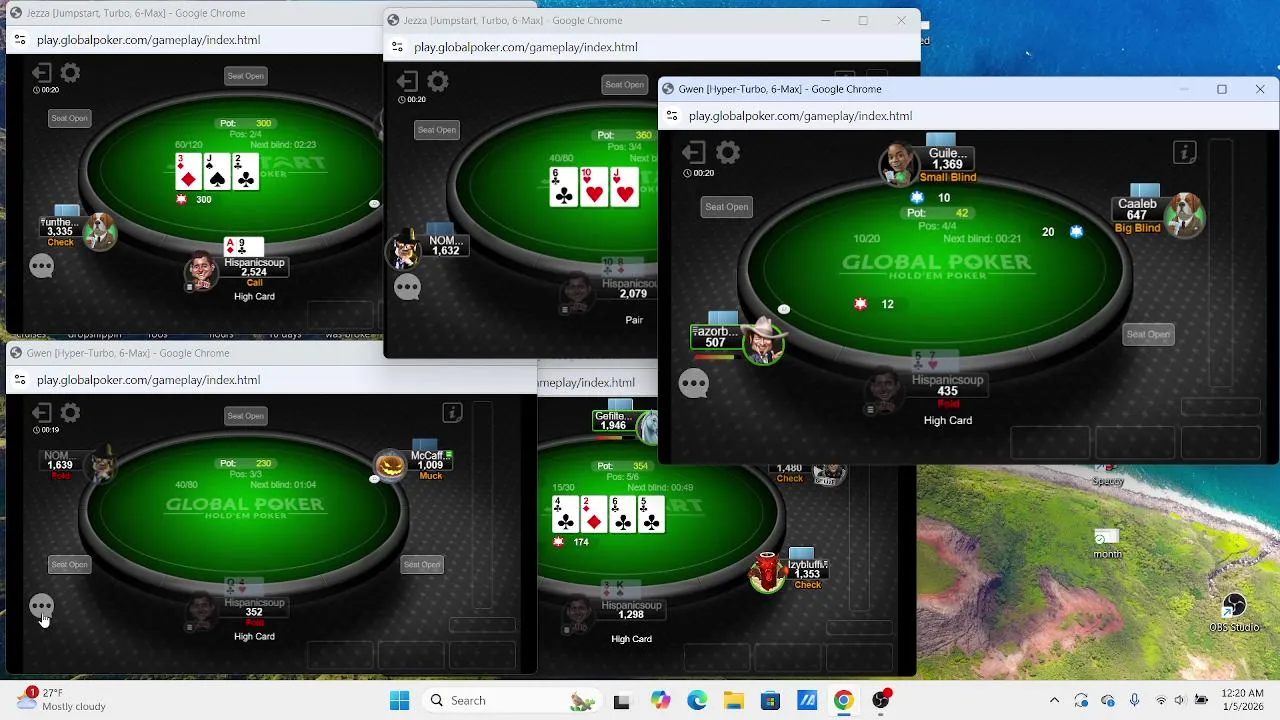
Task: Focus Gwen window title showing pot 230 table
Action: (x=128, y=353)
